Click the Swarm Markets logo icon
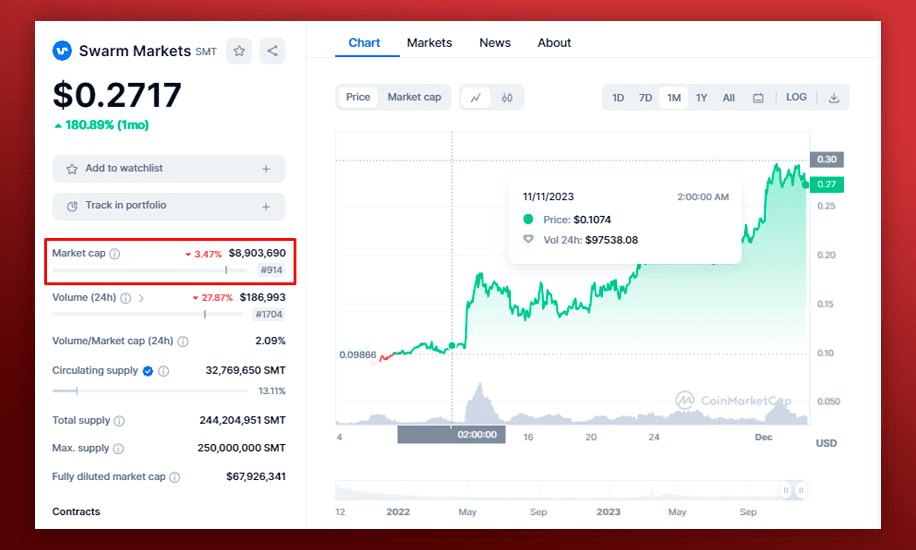This screenshot has height=550, width=916. 62,51
